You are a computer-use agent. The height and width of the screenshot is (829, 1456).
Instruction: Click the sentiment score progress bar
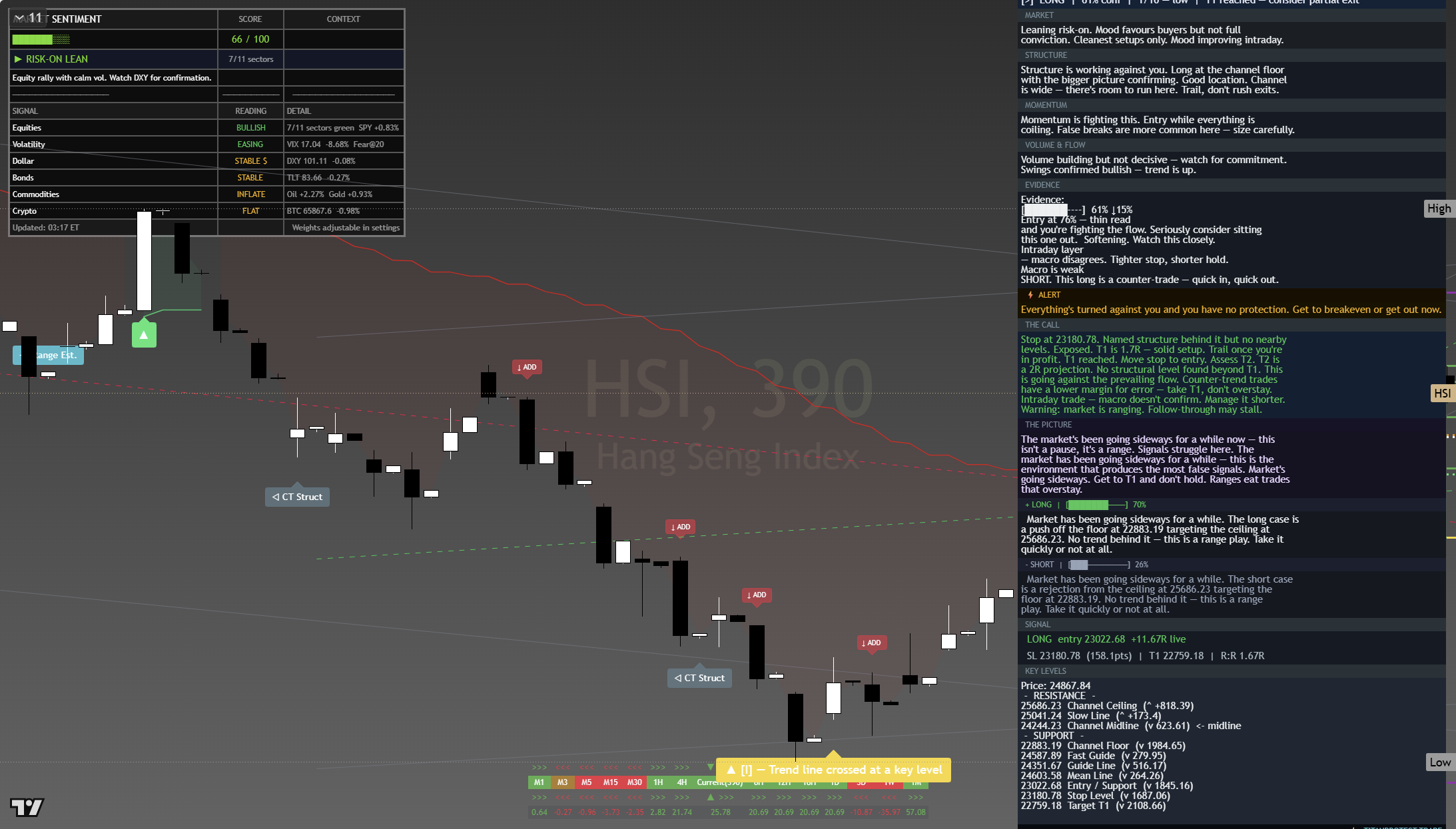[41, 39]
